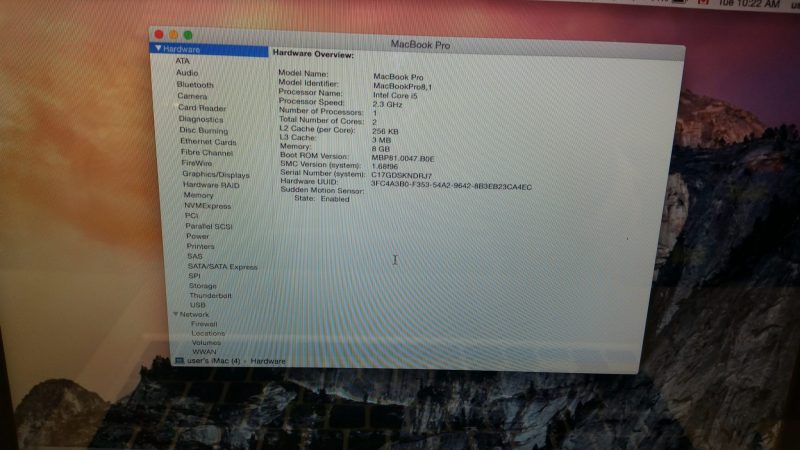Screen dimensions: 800x450
Task: Click the red close window button
Action: [x=158, y=35]
